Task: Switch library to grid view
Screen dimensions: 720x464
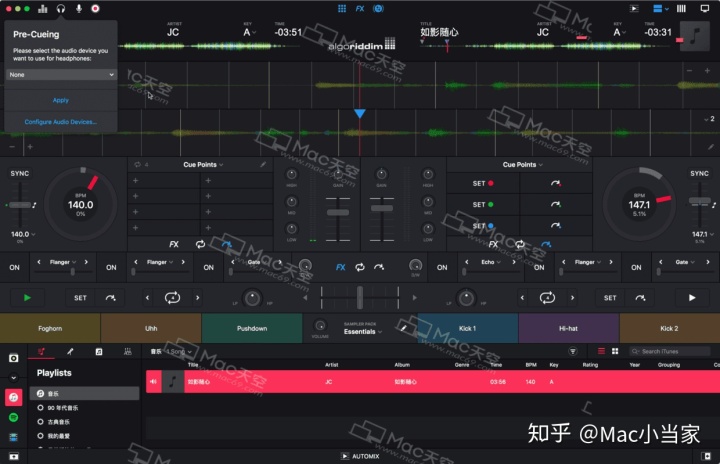Action: coord(615,351)
